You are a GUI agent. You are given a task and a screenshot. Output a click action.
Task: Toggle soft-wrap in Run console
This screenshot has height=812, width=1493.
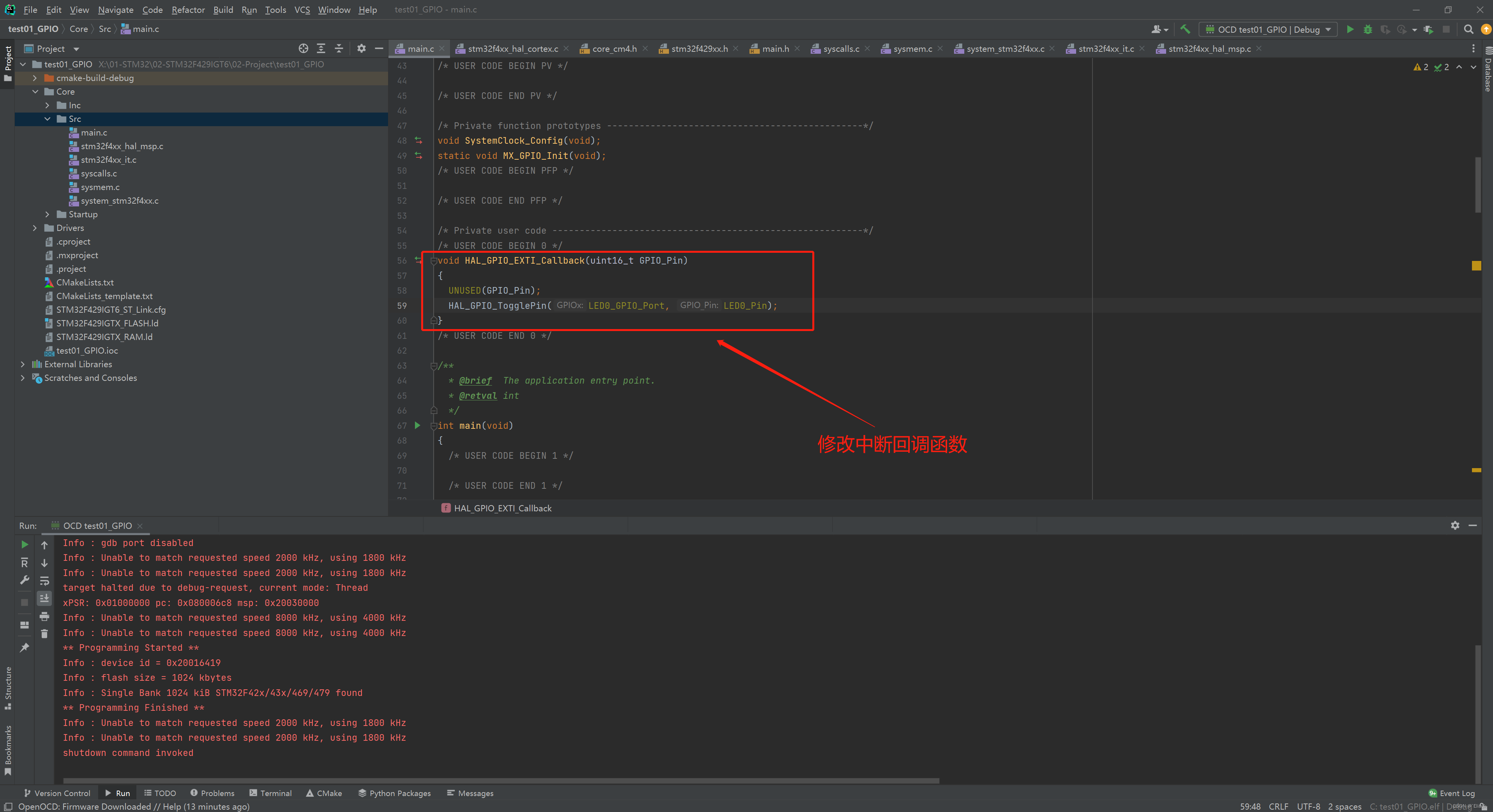[44, 580]
